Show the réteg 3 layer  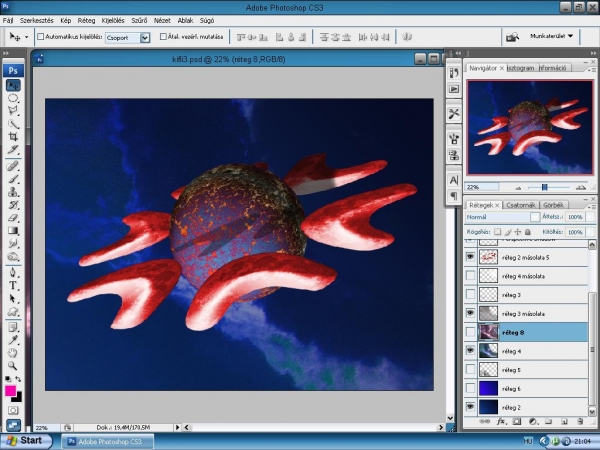point(470,294)
